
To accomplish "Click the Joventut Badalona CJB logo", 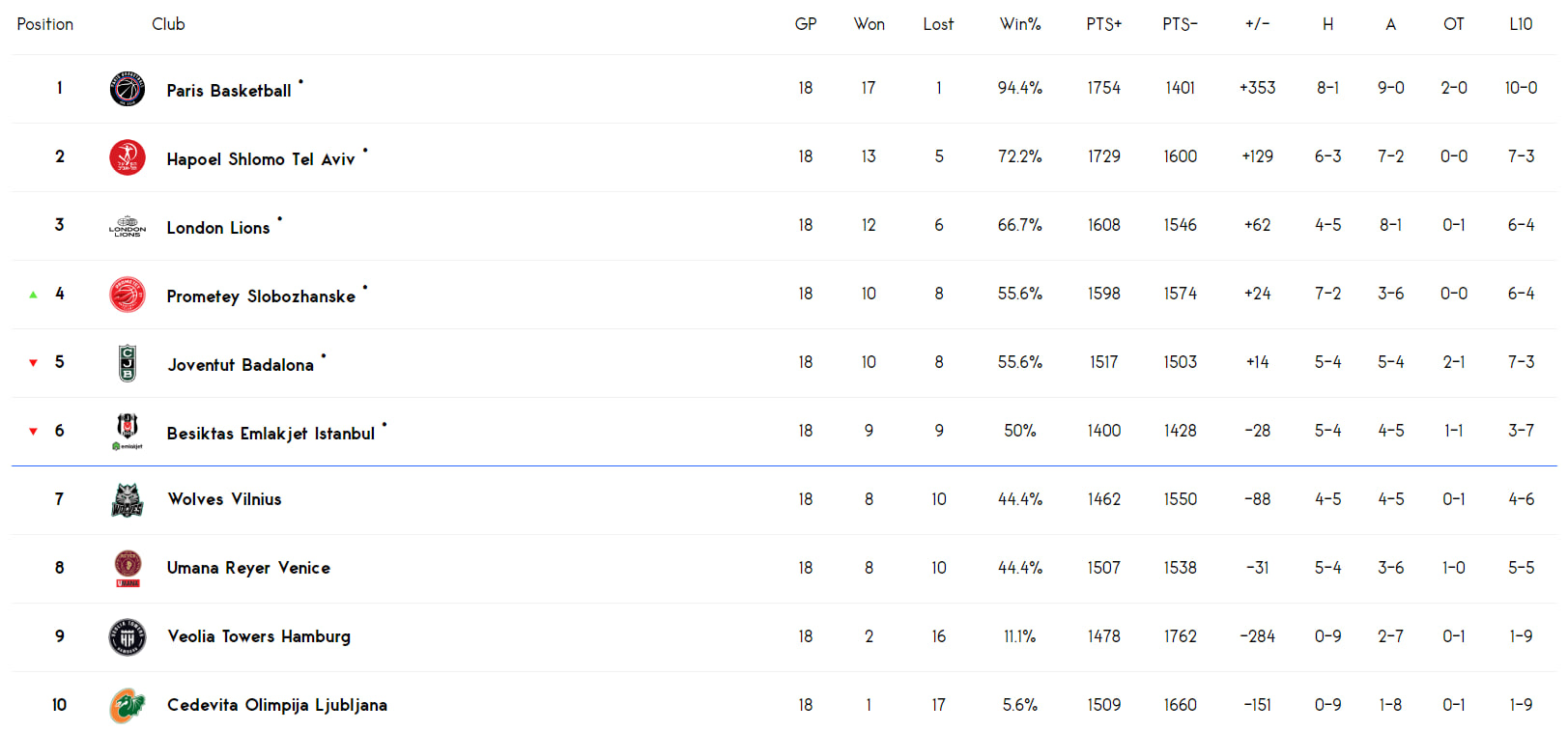I will 128,363.
